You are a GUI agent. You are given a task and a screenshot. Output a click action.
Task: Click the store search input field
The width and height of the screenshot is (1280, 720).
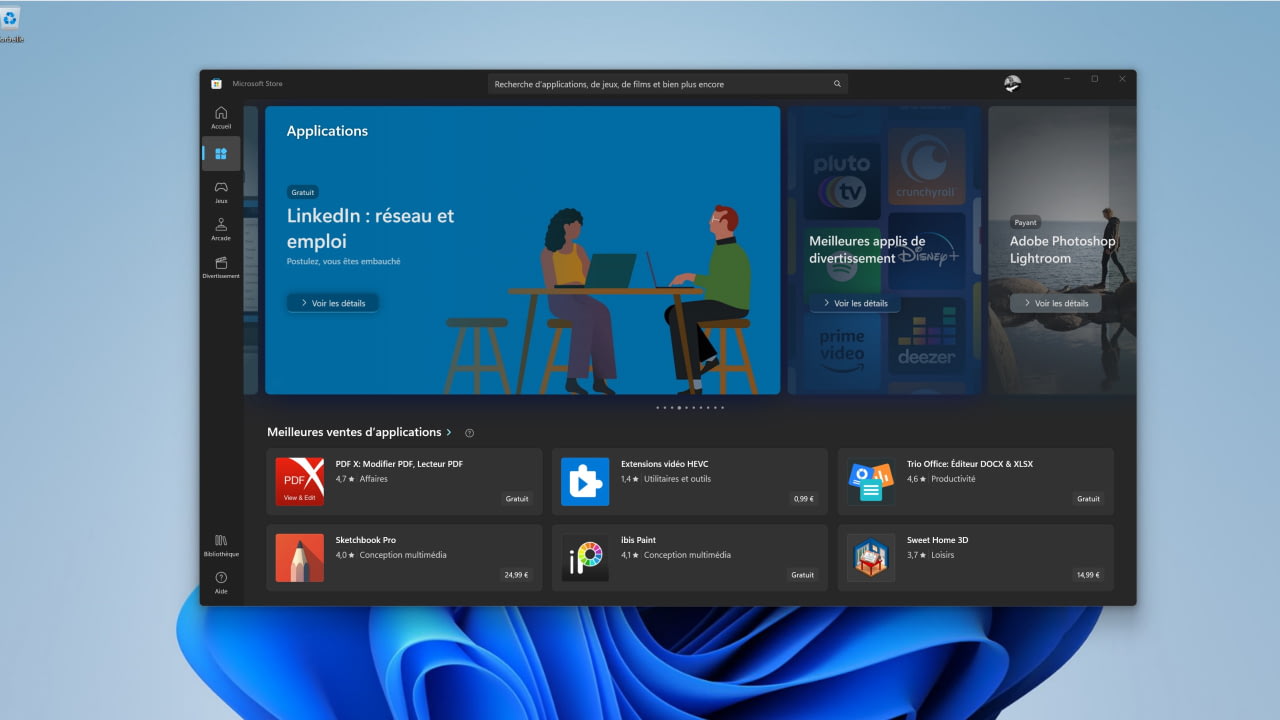point(660,84)
